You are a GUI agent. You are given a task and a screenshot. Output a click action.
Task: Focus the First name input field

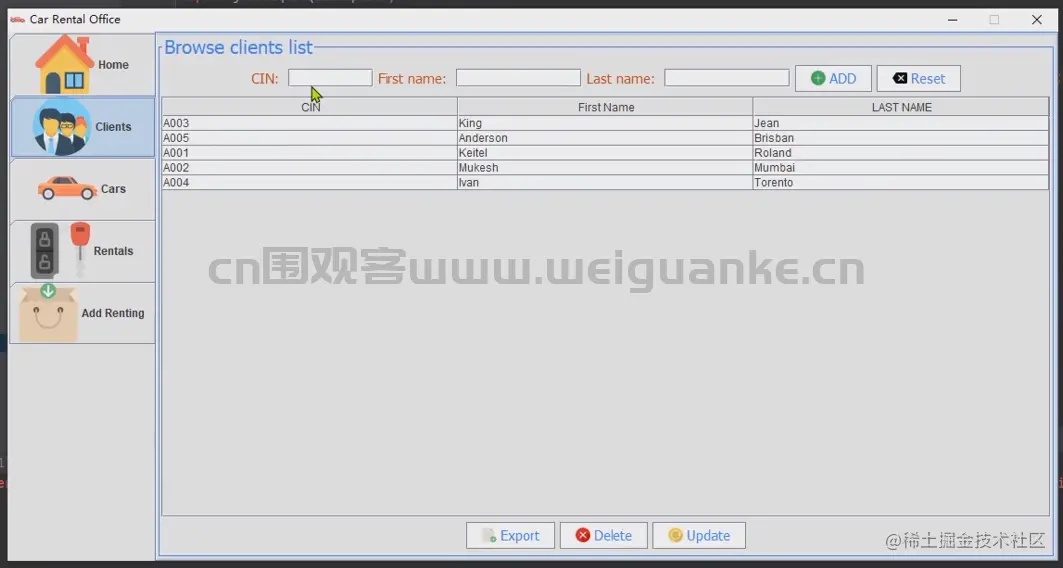(518, 78)
